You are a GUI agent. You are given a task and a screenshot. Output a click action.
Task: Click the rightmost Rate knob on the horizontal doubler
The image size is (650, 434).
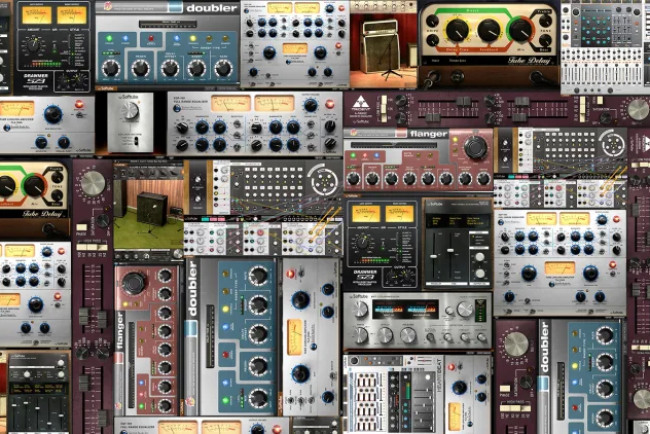(223, 68)
